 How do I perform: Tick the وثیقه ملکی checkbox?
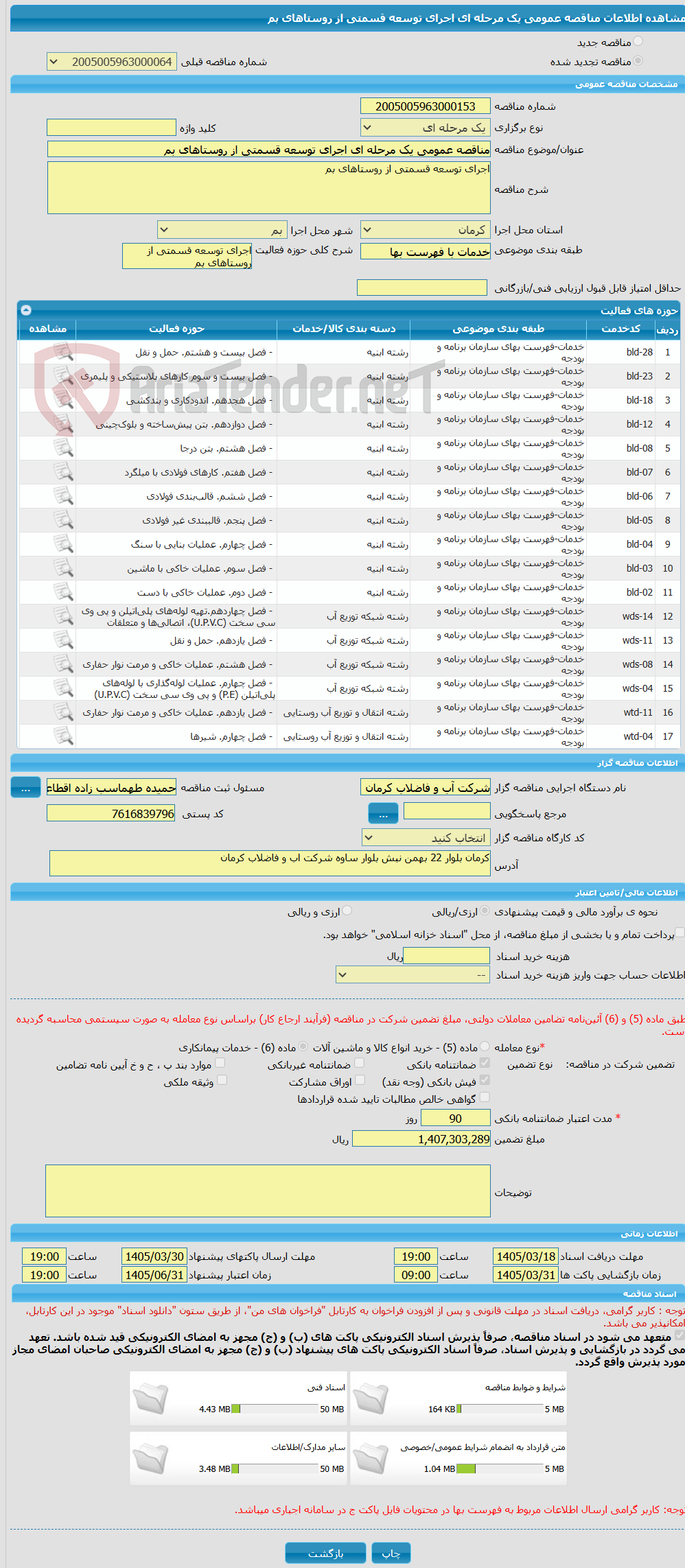[x=222, y=1080]
